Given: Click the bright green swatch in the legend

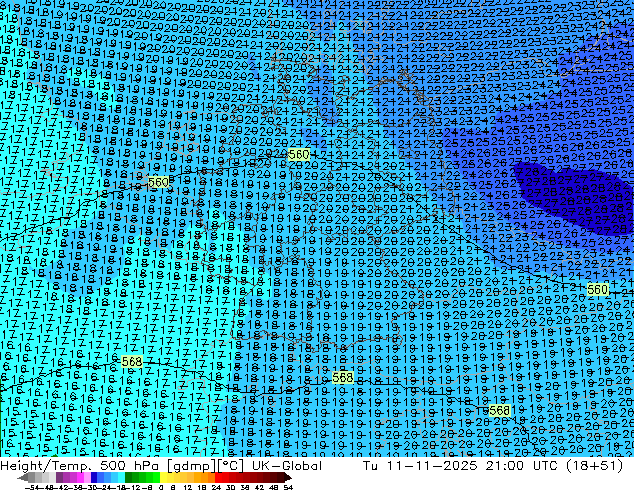Looking at the screenshot, I should click(x=156, y=478).
